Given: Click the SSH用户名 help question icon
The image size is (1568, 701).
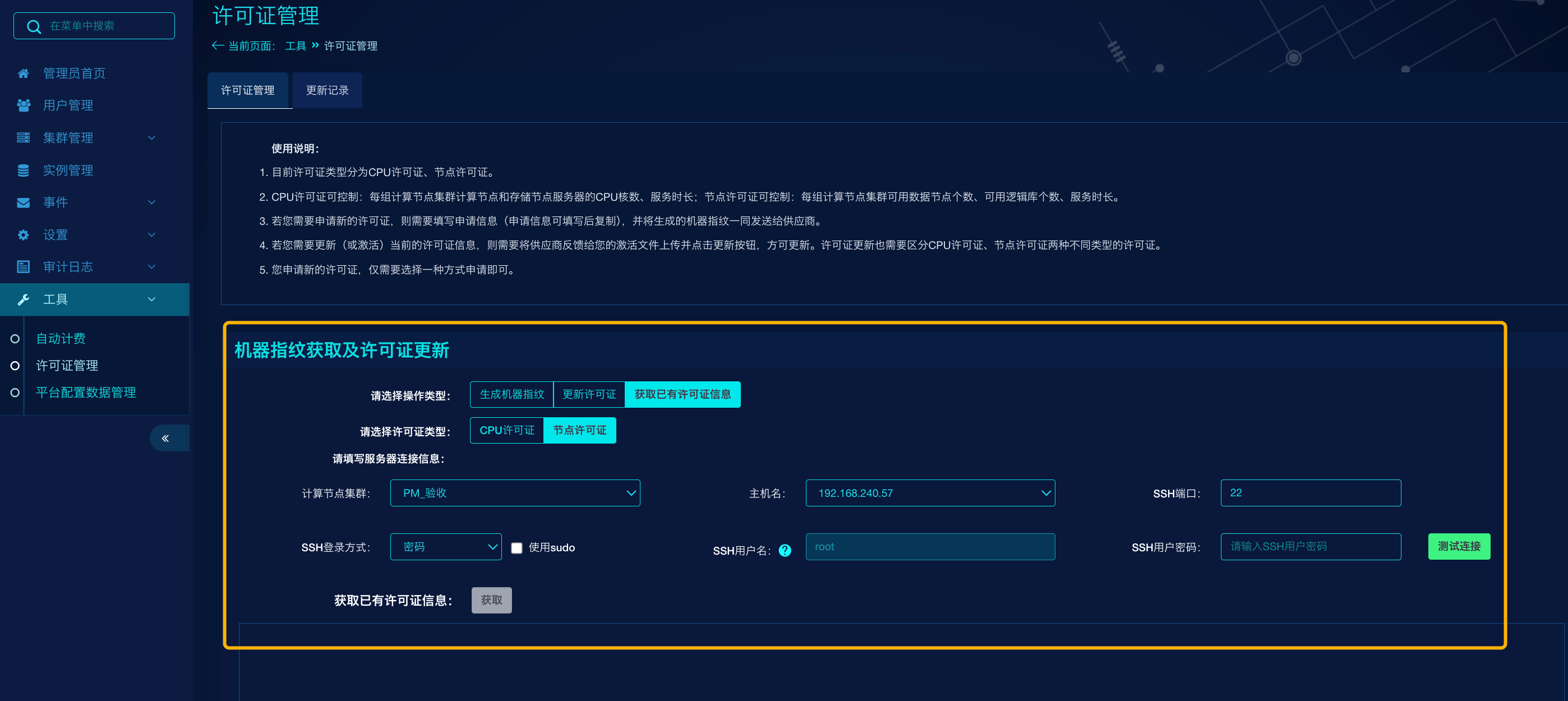Looking at the screenshot, I should tap(785, 551).
